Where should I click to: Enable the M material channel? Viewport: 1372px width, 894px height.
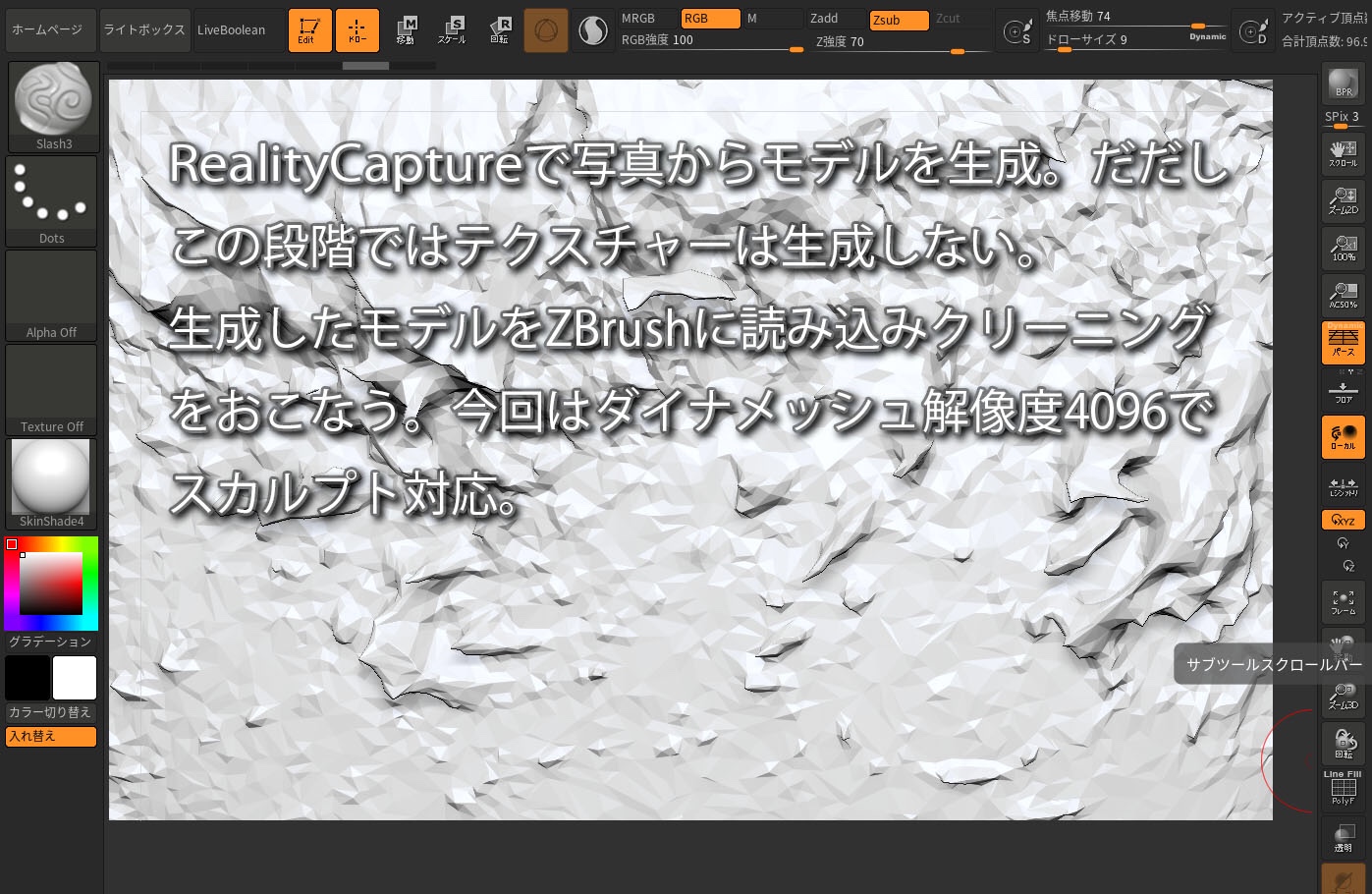(773, 19)
